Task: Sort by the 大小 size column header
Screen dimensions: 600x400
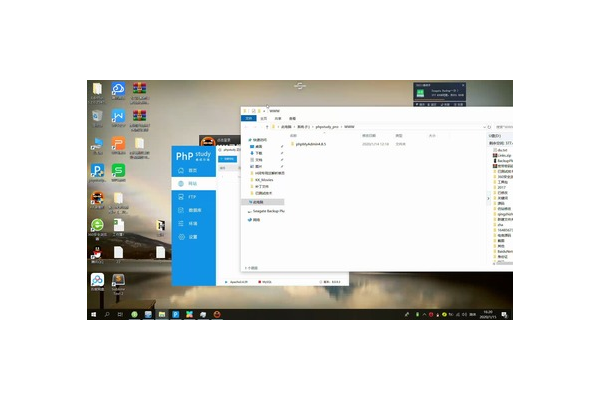Action: tap(432, 136)
